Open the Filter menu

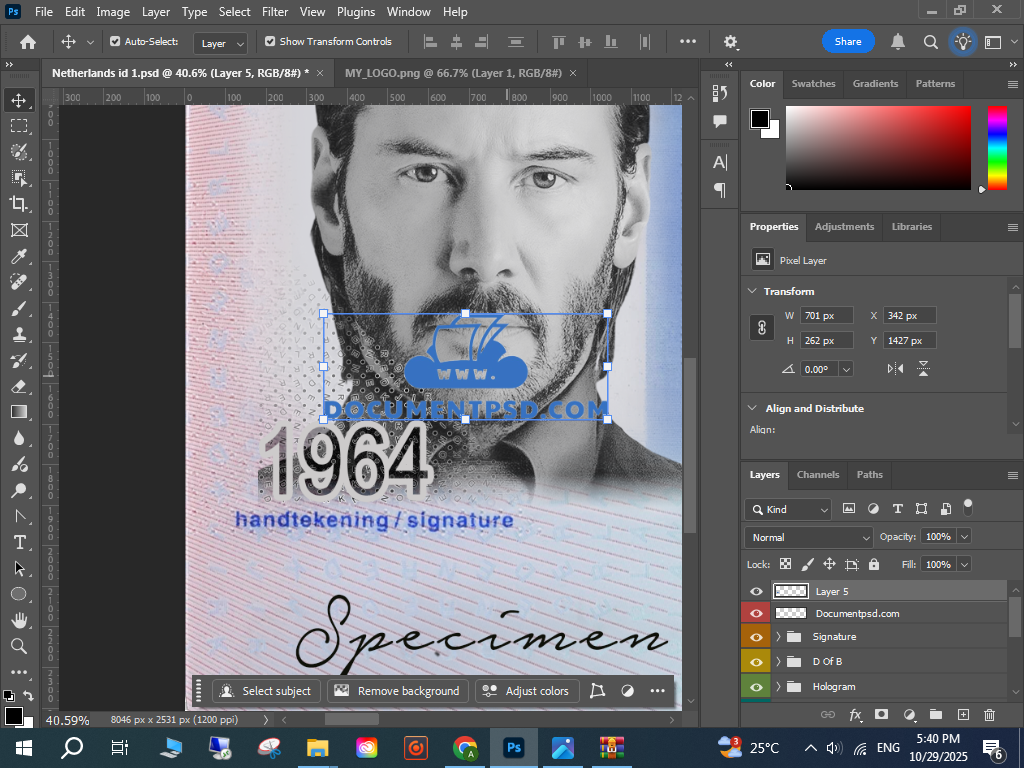(276, 12)
